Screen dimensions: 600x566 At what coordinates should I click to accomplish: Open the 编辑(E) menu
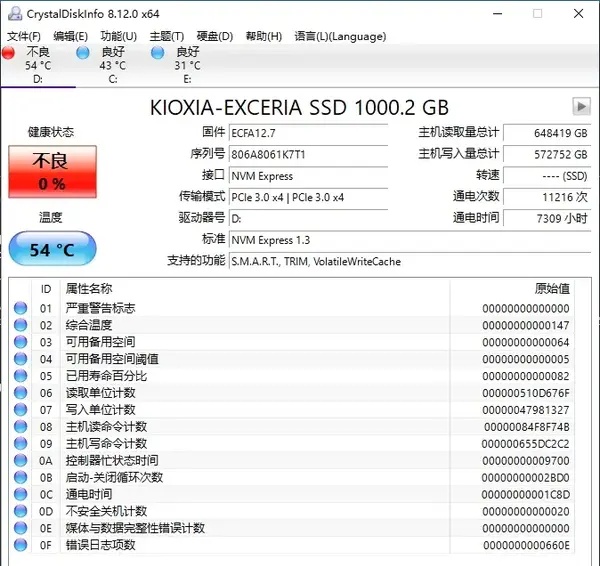[70, 36]
